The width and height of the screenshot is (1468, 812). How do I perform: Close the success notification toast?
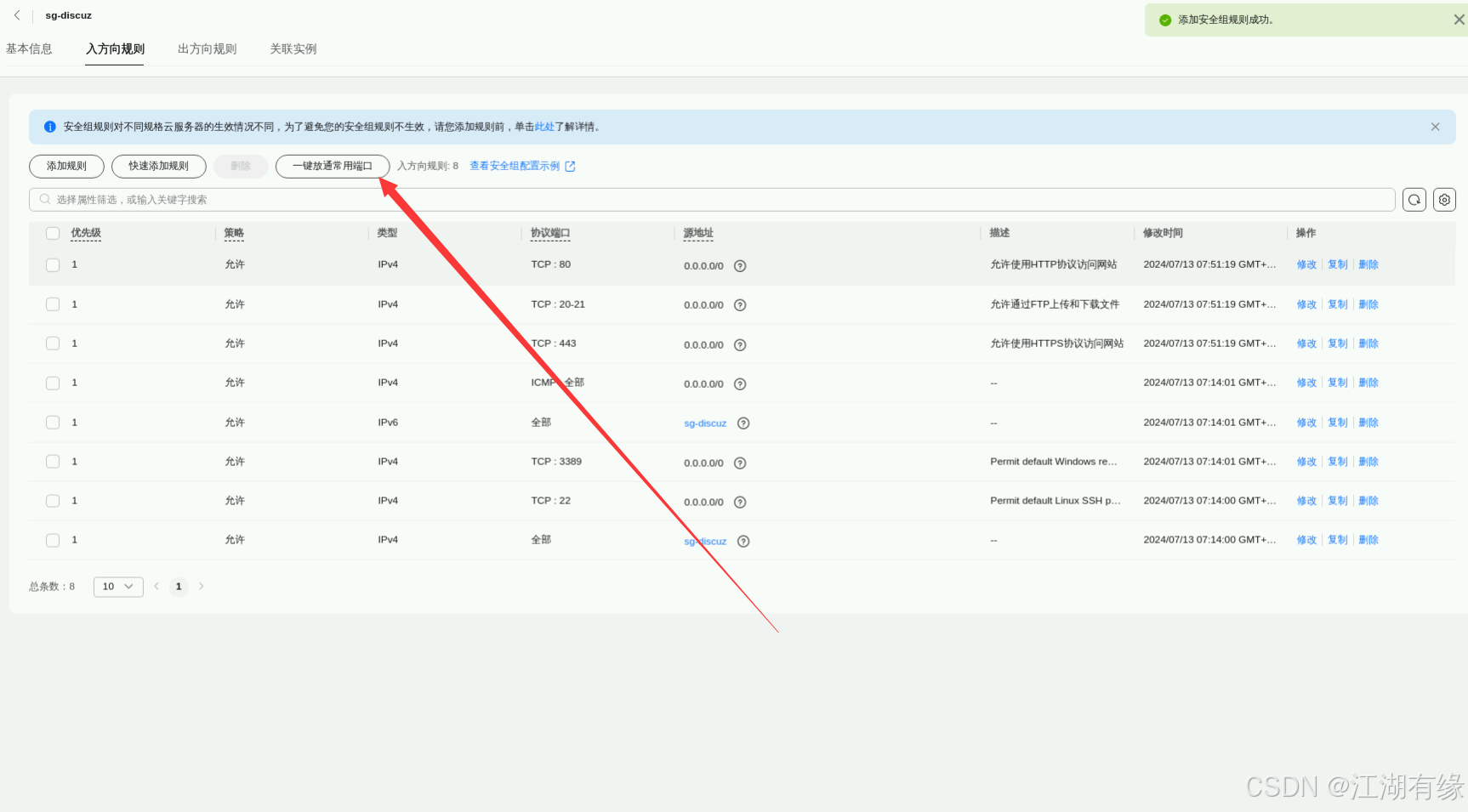pos(1459,20)
